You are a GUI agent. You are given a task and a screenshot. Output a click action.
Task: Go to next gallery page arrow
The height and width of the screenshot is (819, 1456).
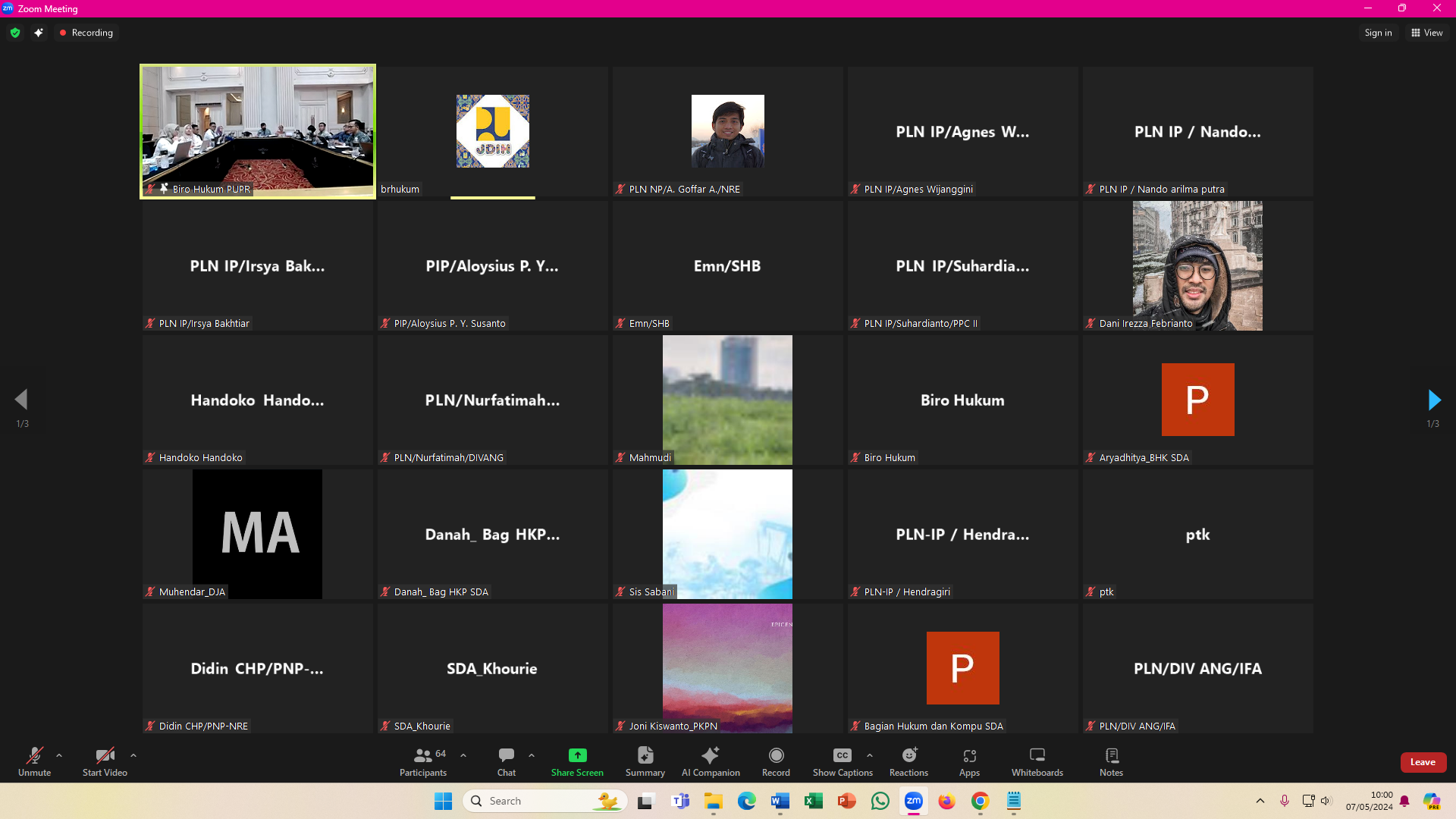pyautogui.click(x=1433, y=400)
